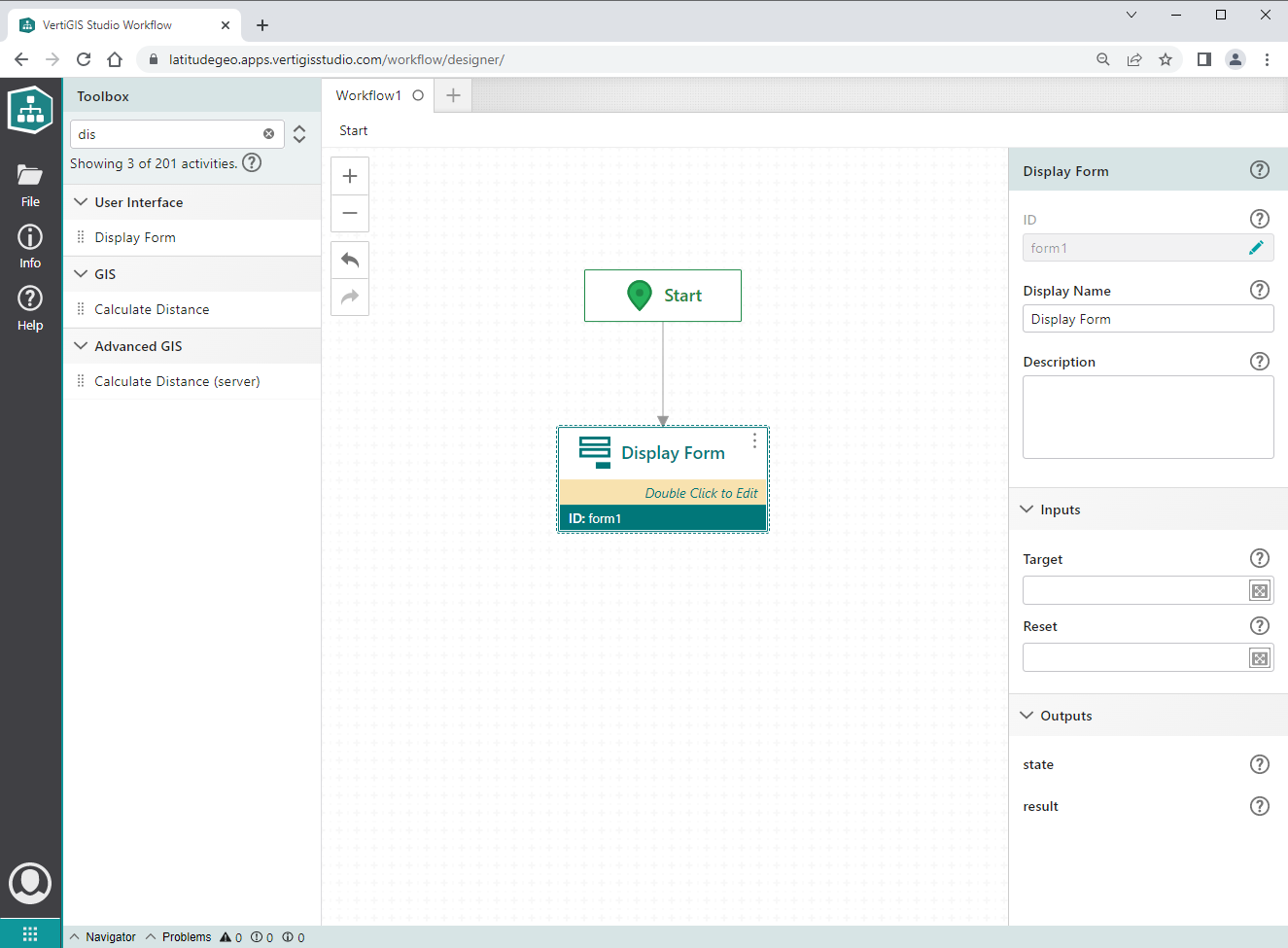The height and width of the screenshot is (948, 1288).
Task: Open the File menu in left sidebar
Action: [30, 185]
